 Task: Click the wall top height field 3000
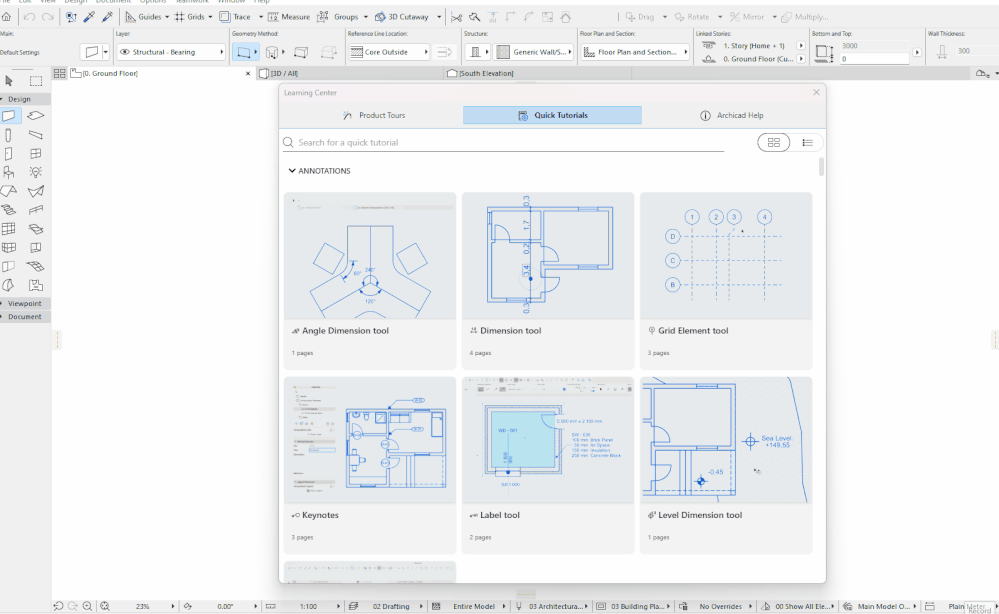click(875, 46)
